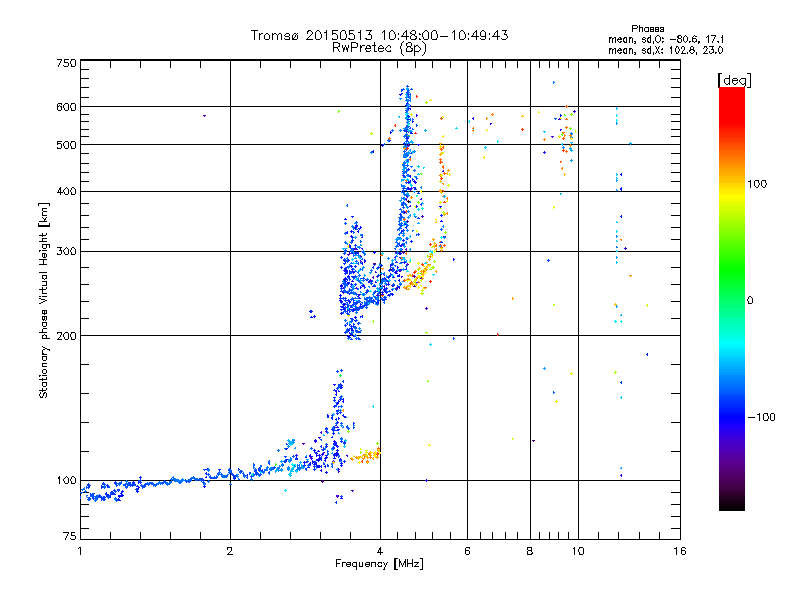Viewport: 800px width, 600px height.
Task: Click the x-axis label '1'
Action: click(x=80, y=551)
